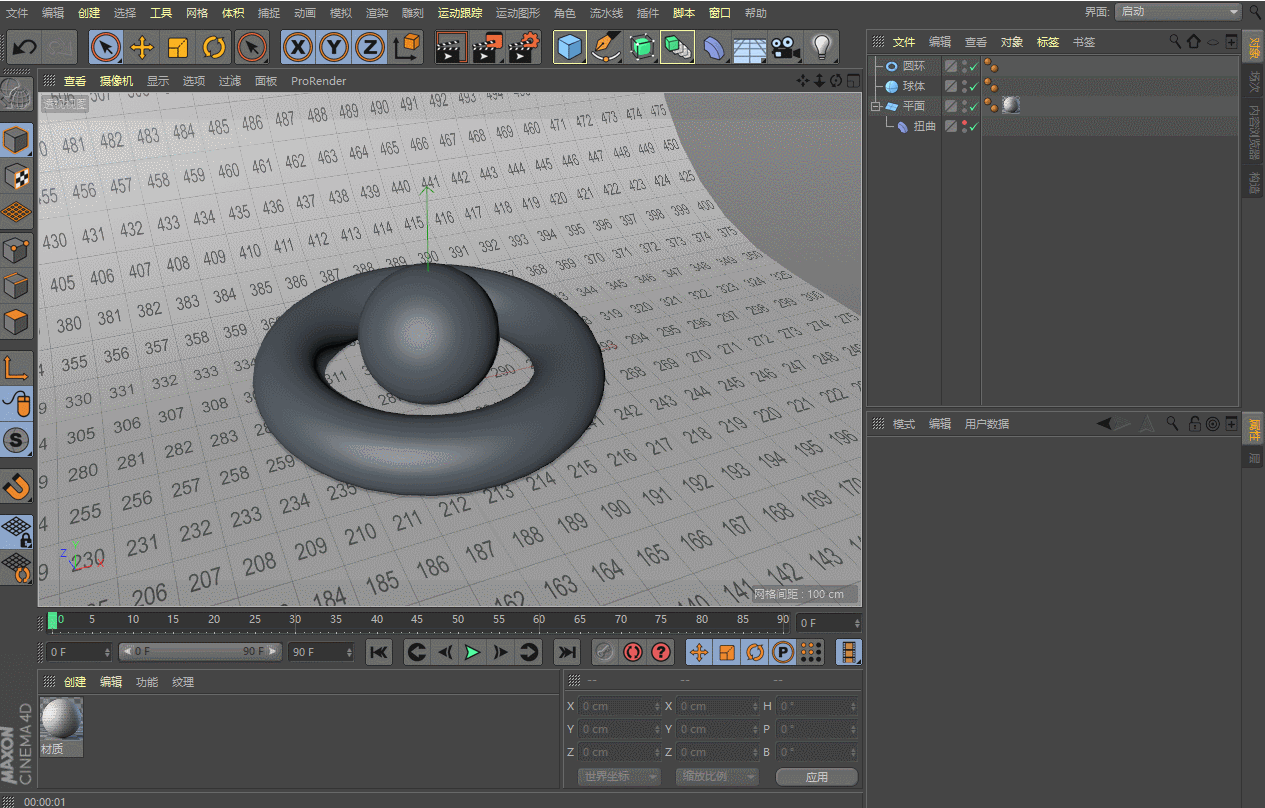Click the 应用 button
1265x808 pixels.
click(x=816, y=777)
